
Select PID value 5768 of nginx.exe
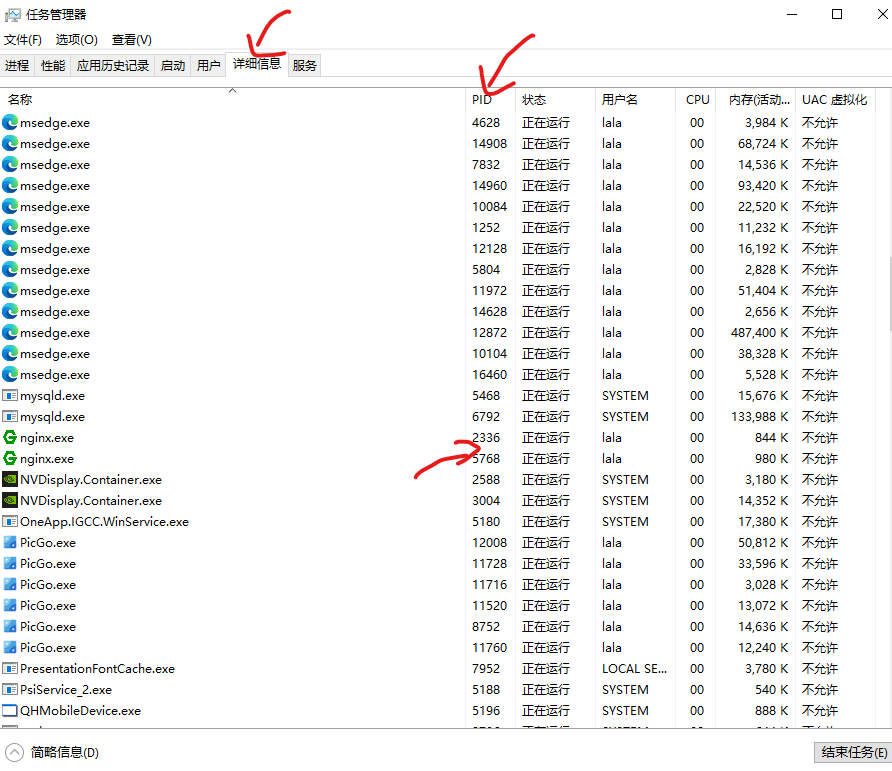486,459
